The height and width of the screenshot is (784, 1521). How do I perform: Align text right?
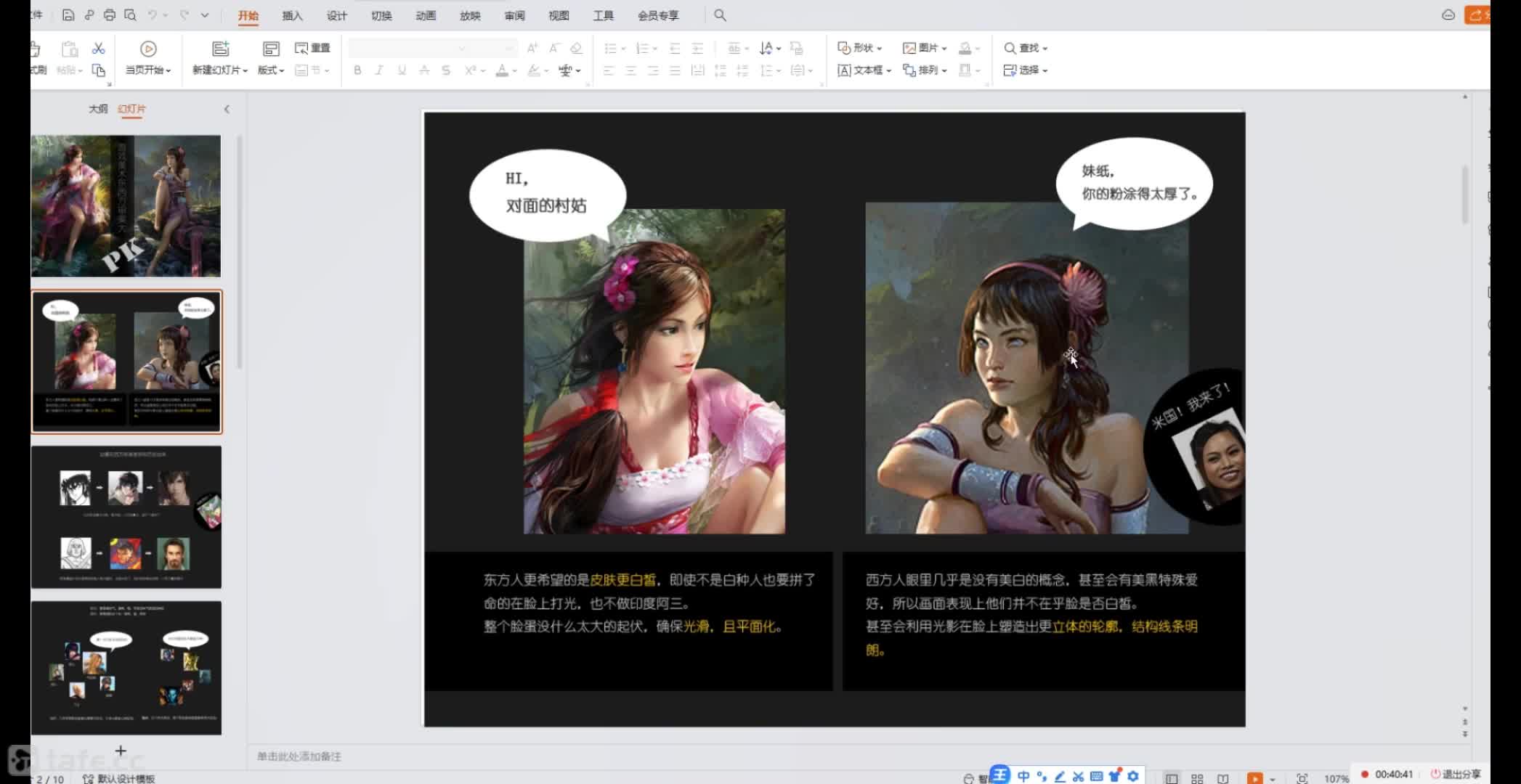(653, 70)
